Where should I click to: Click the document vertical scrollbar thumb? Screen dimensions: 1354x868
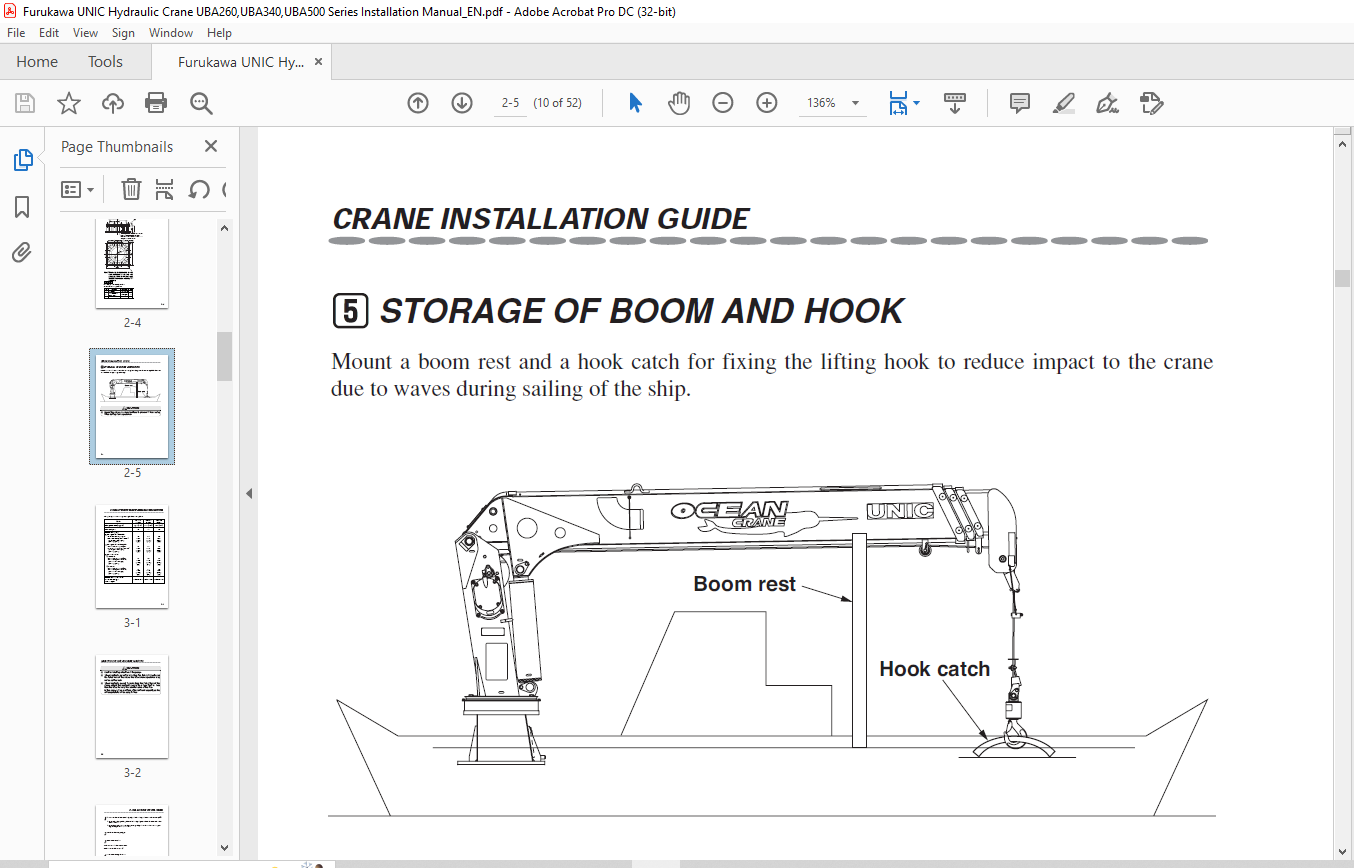(1343, 278)
